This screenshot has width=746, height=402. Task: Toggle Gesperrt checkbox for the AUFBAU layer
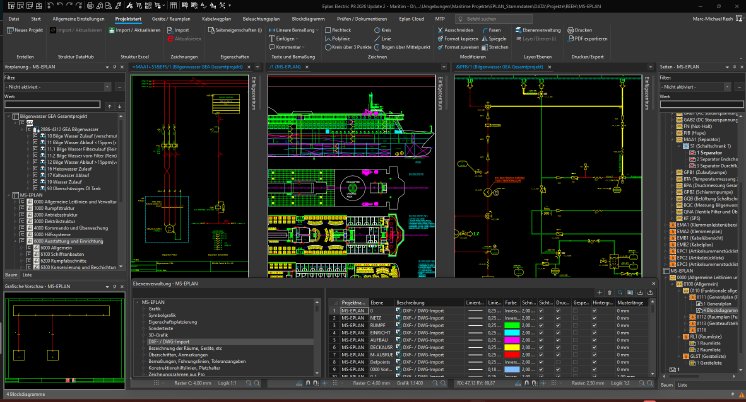pos(576,340)
